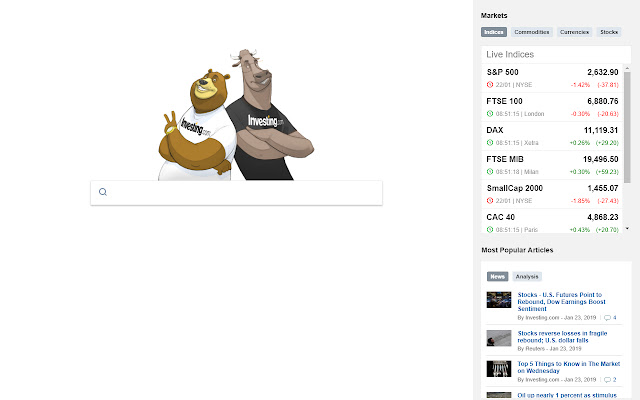Viewport: 640px width, 400px height.
Task: Select the Indices markets tab
Action: pyautogui.click(x=494, y=32)
